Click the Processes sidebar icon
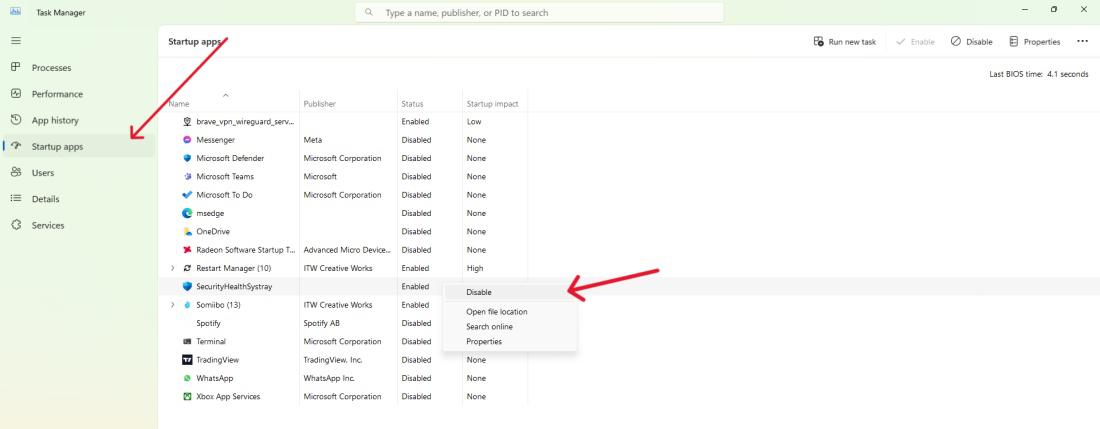Viewport: 1100px width, 429px height. click(15, 67)
